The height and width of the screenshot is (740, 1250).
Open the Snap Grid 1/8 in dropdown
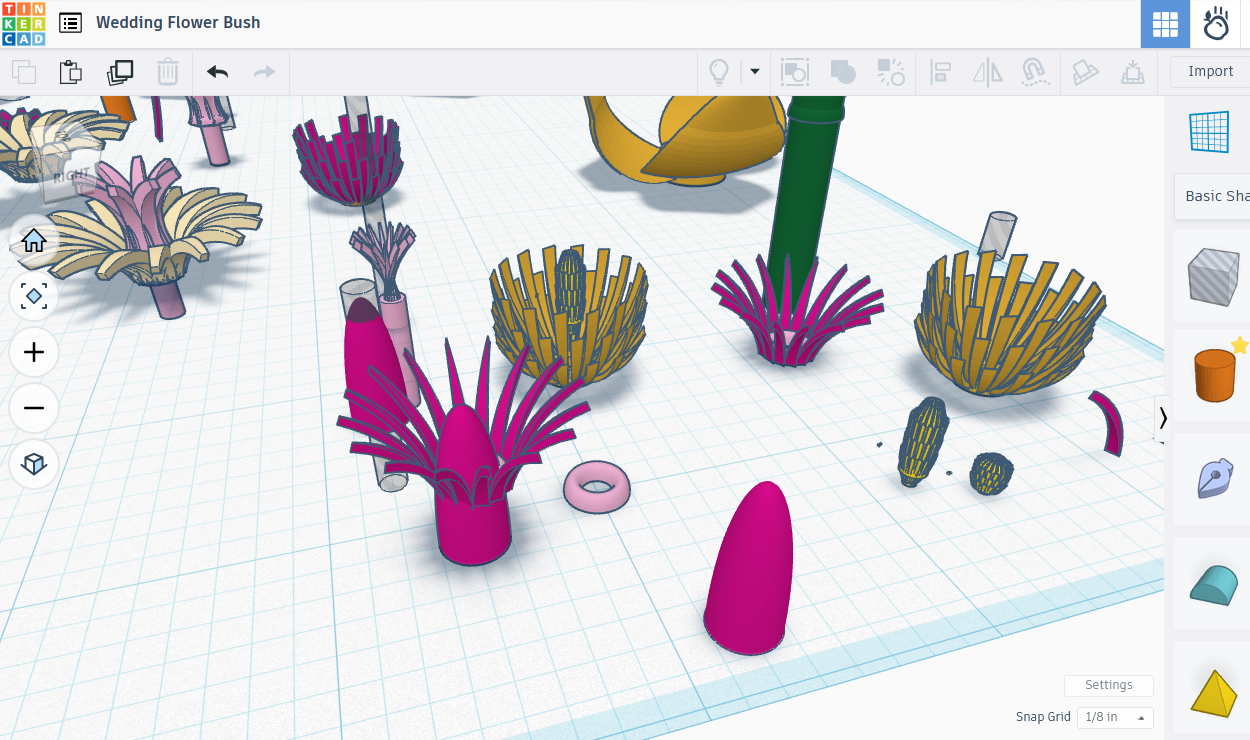(x=1115, y=717)
